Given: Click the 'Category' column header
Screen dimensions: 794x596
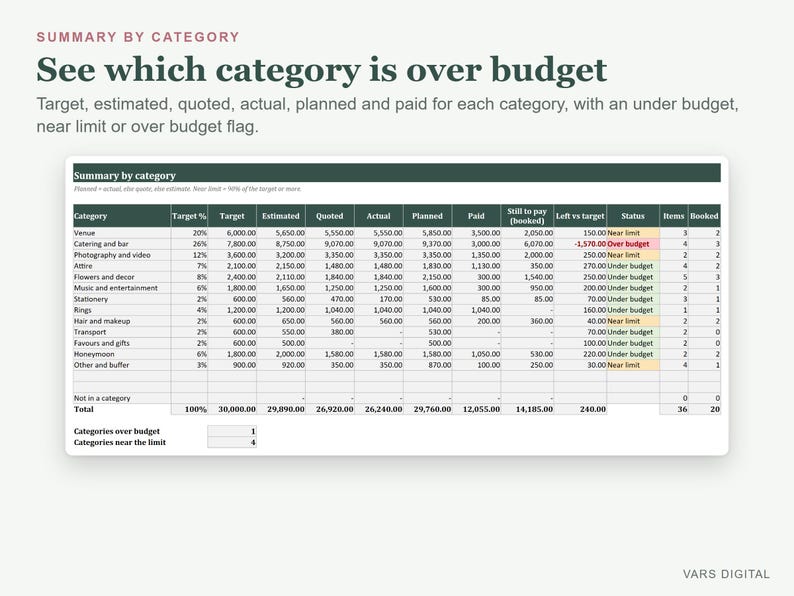Looking at the screenshot, I should (122, 216).
